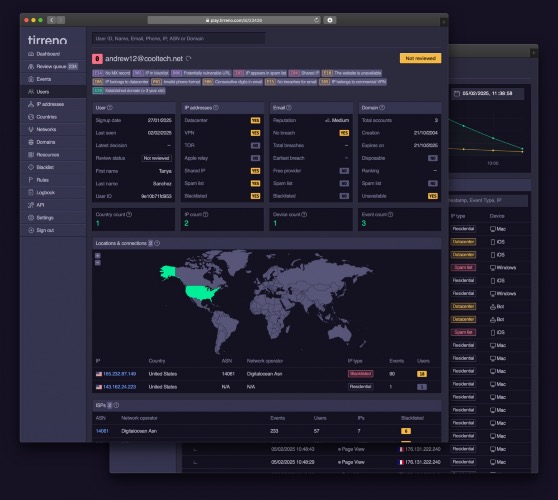Zoom out the map with minus button
Viewport: 558px width, 500px height.
click(98, 263)
